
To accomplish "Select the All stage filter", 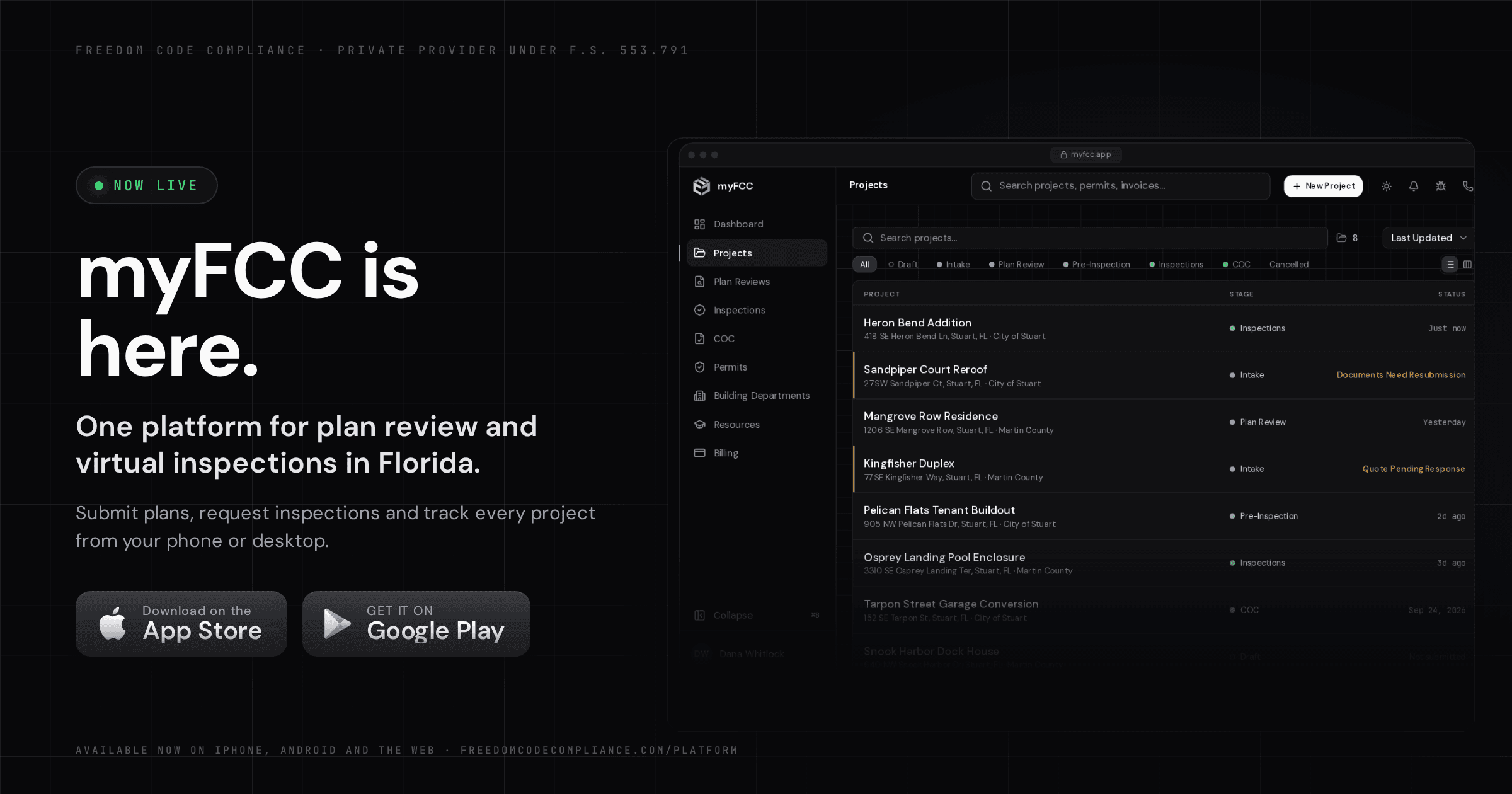I will [x=864, y=264].
